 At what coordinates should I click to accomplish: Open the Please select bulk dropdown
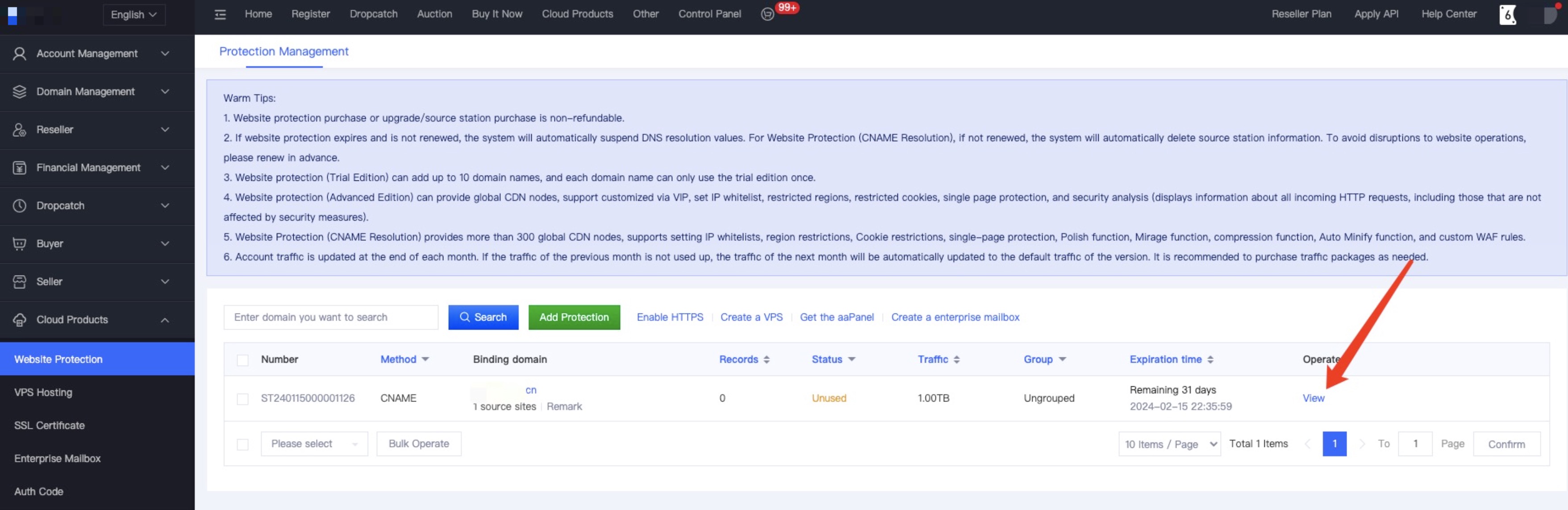[x=314, y=443]
